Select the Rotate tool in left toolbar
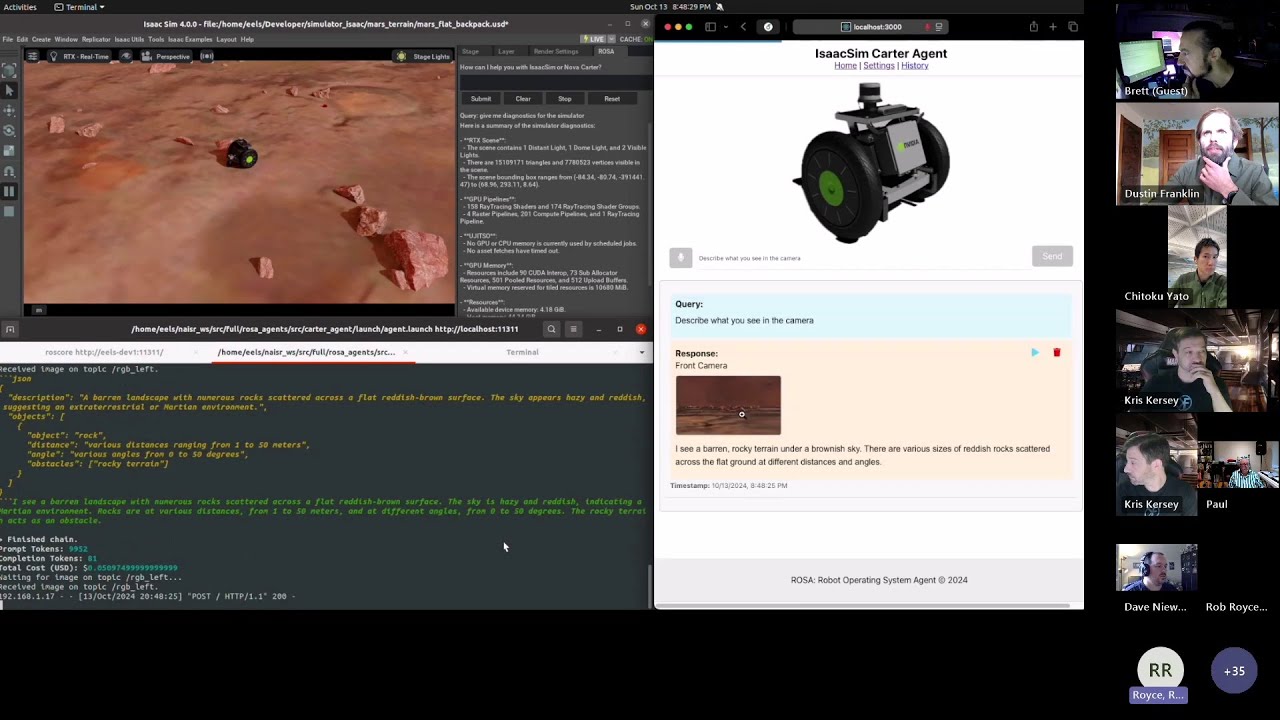1280x720 pixels. [x=9, y=130]
